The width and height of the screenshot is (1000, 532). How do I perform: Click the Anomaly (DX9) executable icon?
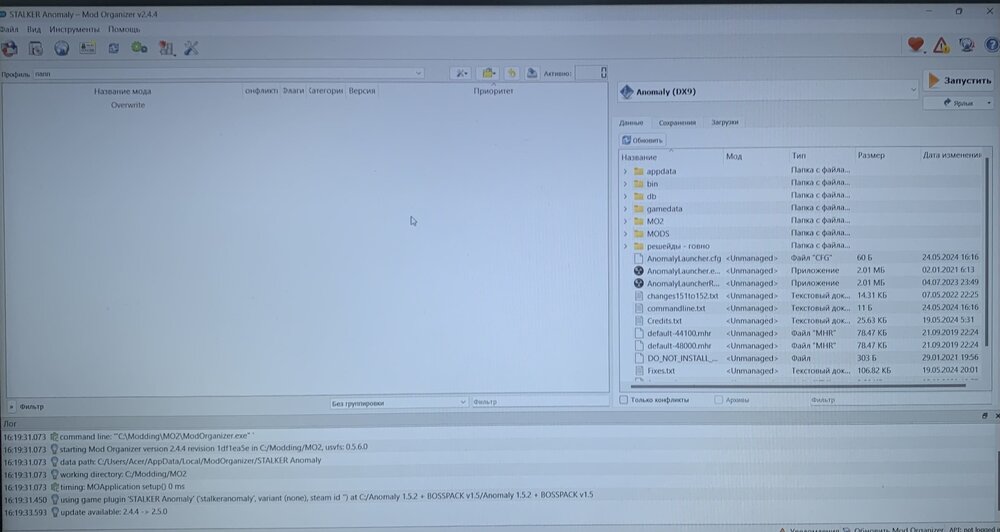tap(627, 92)
